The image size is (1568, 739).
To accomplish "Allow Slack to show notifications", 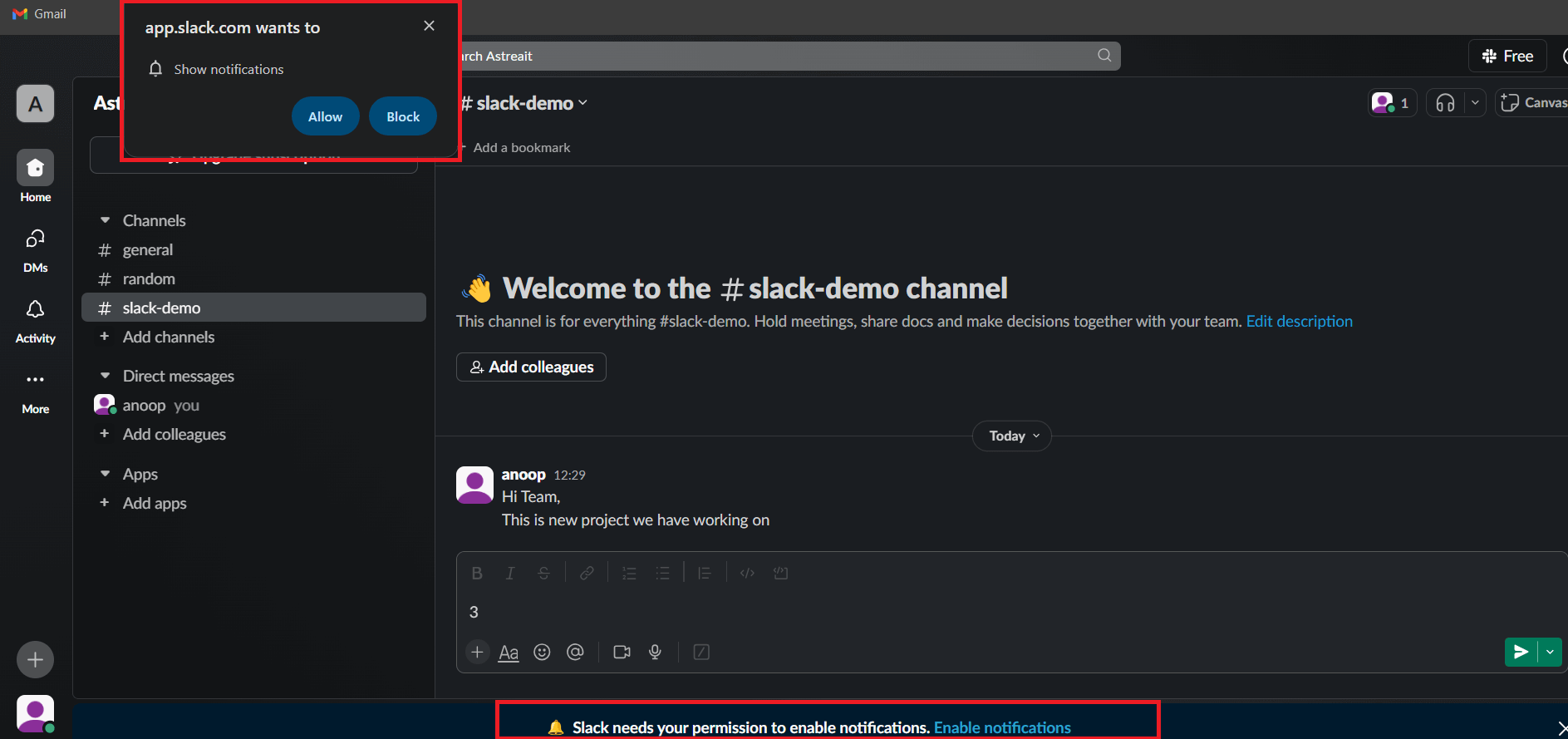I will 325,116.
